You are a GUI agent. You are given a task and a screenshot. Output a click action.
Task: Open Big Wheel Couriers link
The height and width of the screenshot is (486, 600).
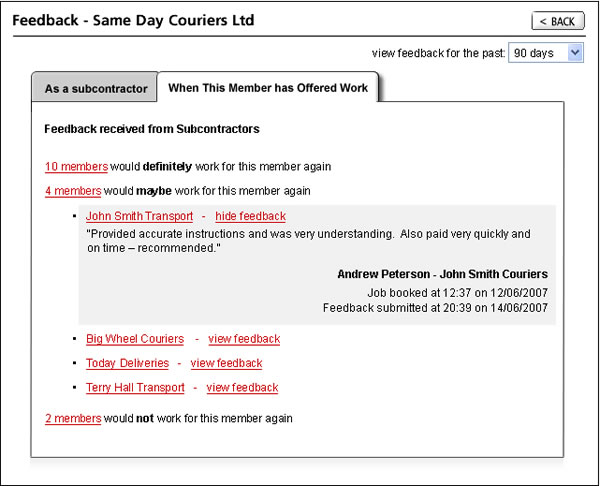point(135,339)
